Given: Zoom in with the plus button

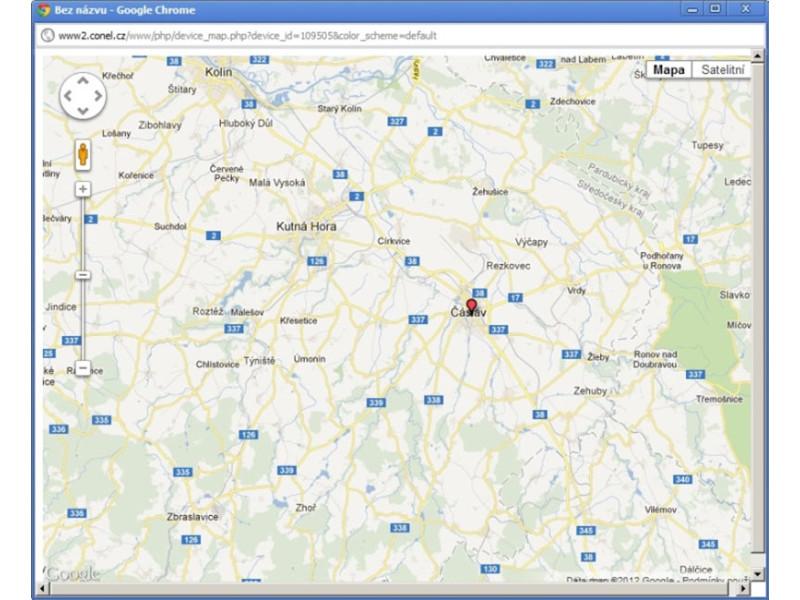Looking at the screenshot, I should (83, 189).
